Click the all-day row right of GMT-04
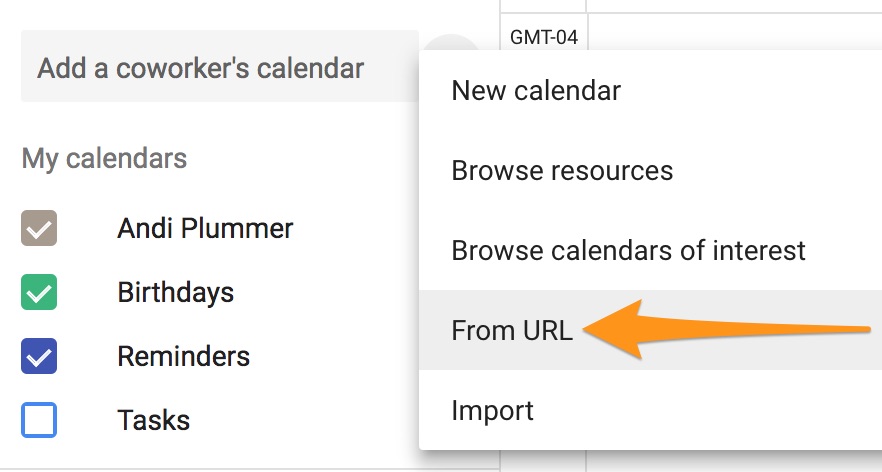The image size is (882, 472). (730, 32)
